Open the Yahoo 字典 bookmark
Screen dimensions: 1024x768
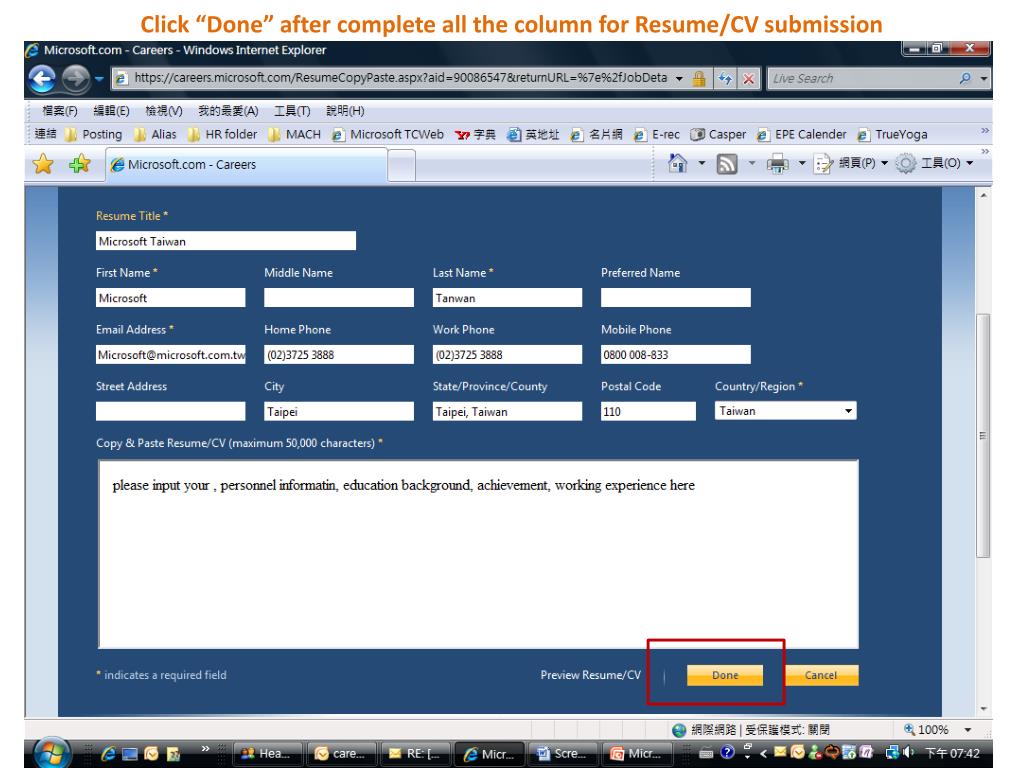coord(475,135)
